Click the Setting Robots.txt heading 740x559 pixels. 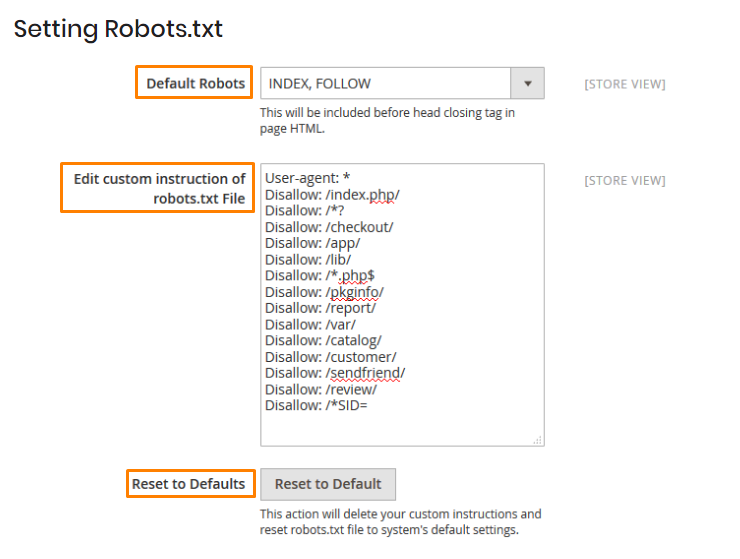118,28
